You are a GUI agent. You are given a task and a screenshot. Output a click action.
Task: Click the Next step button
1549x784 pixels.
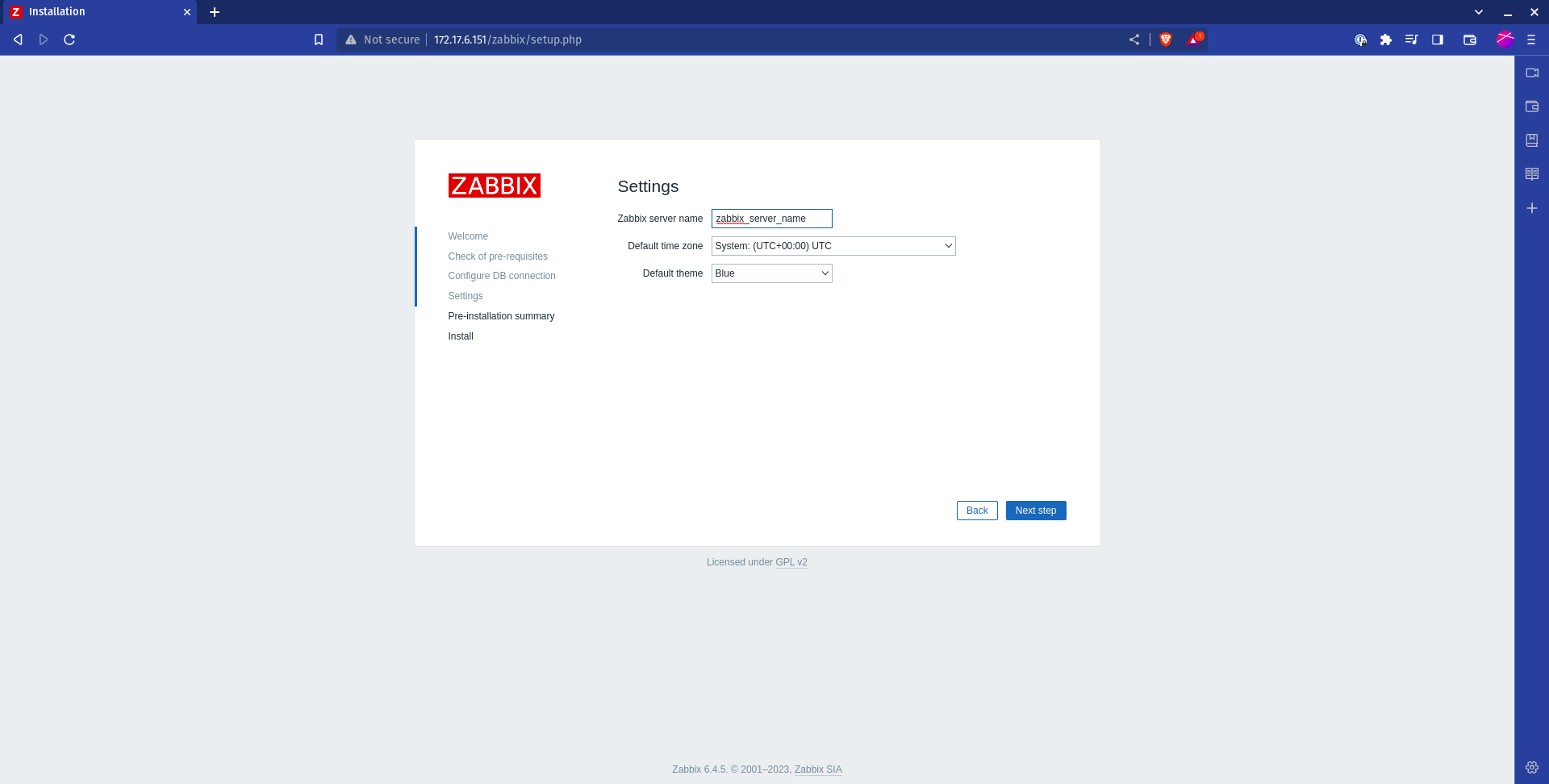click(1036, 511)
